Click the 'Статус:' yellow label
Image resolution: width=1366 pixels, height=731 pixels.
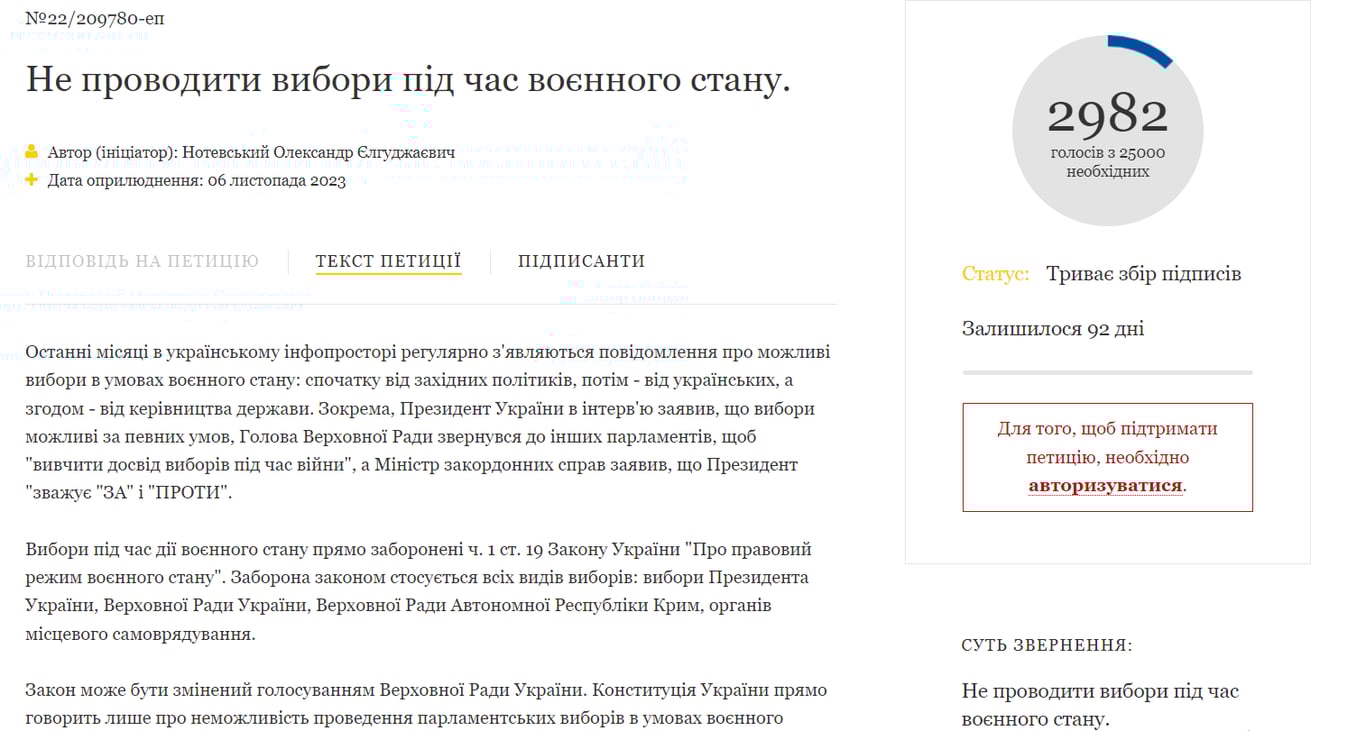[x=995, y=274]
